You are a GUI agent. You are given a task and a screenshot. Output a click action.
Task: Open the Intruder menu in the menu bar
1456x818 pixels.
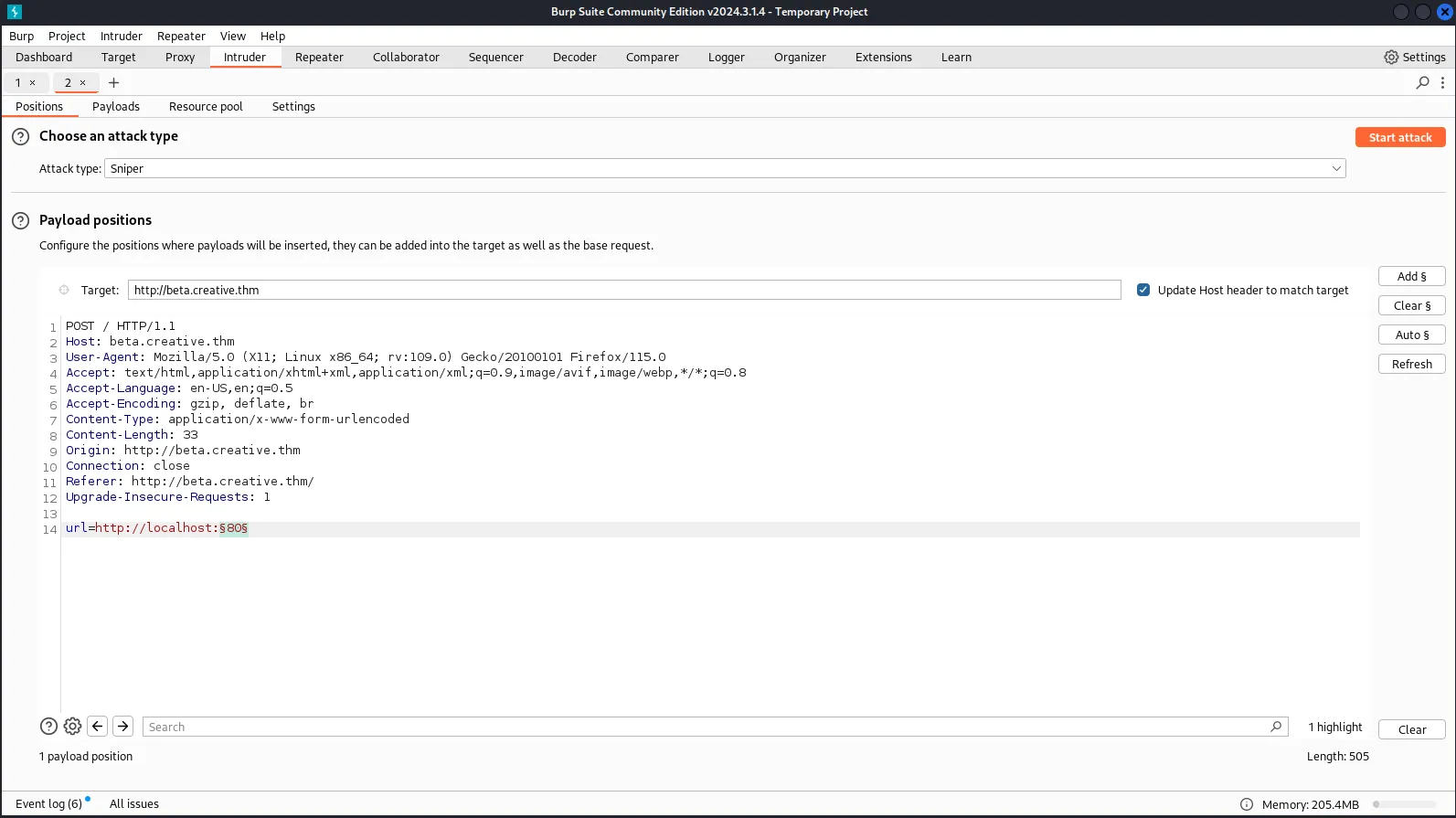click(x=121, y=37)
